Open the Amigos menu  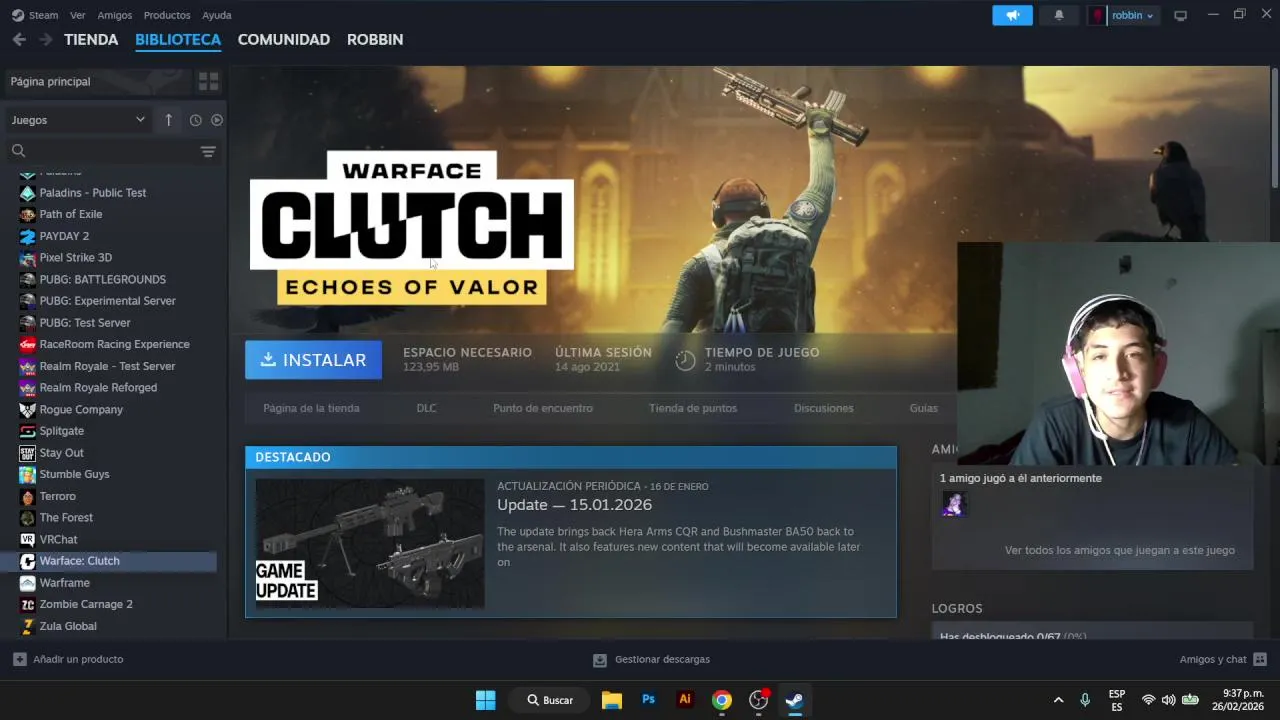[x=114, y=15]
